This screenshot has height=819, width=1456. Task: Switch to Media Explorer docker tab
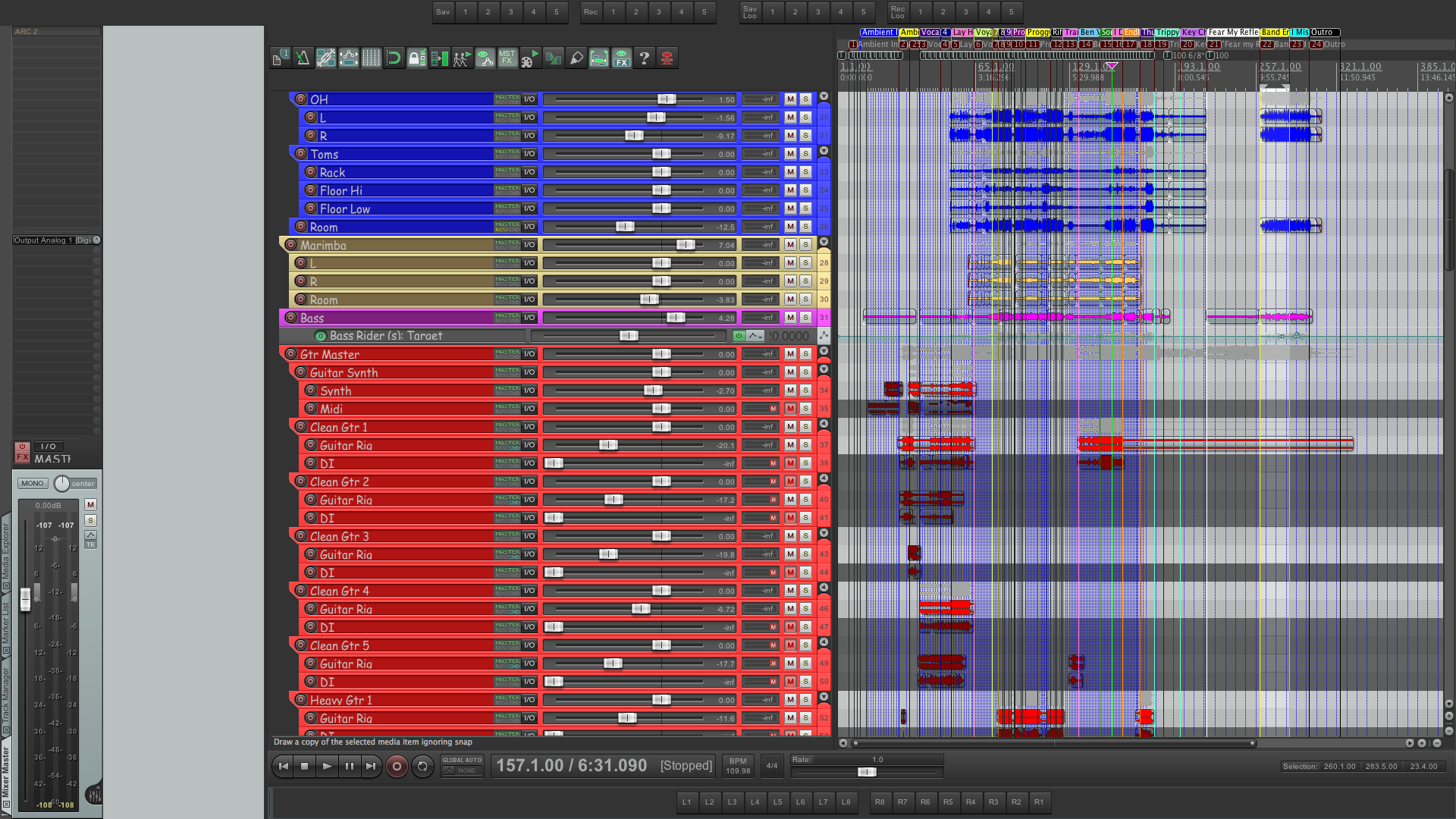coord(6,556)
